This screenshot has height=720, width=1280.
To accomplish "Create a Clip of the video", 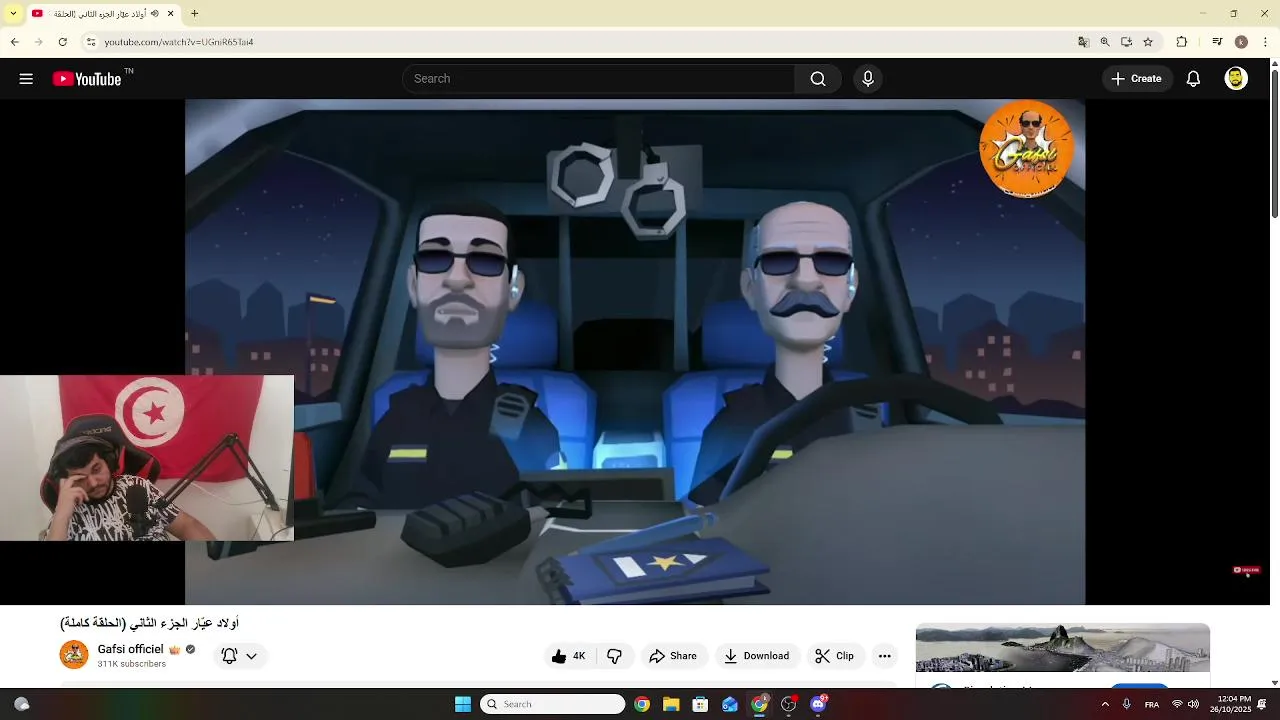I will (834, 656).
